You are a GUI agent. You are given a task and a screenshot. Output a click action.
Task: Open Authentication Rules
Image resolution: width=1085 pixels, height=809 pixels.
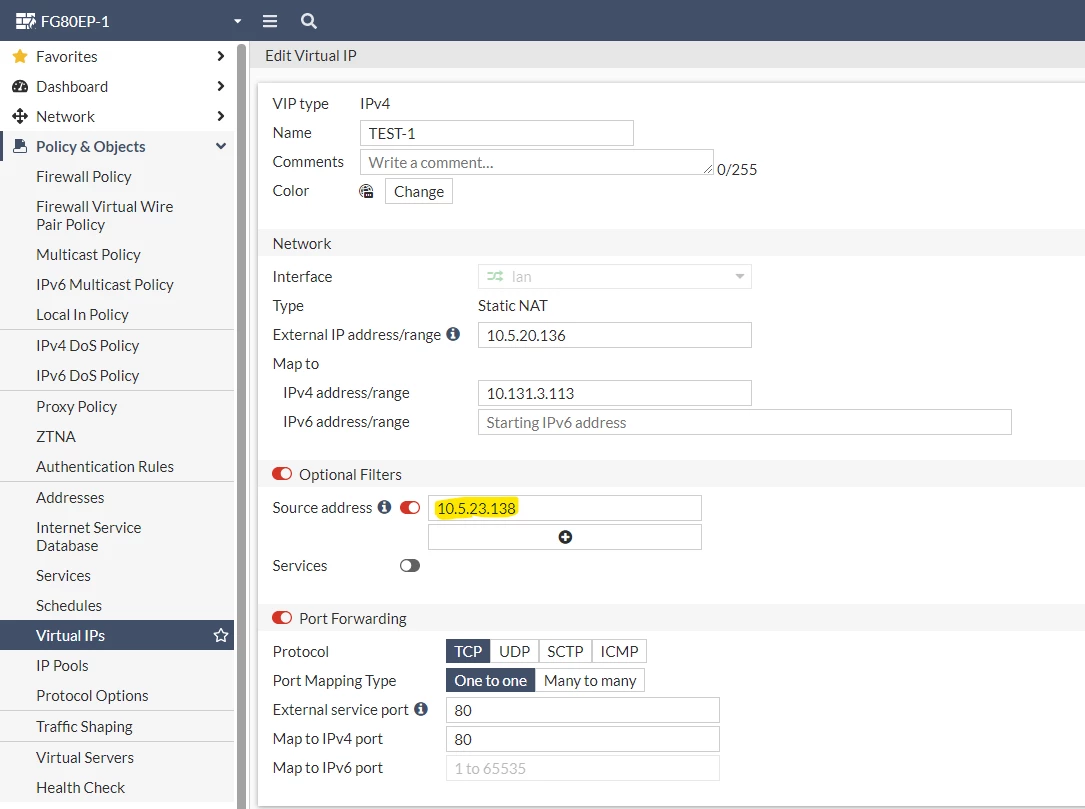pos(104,466)
